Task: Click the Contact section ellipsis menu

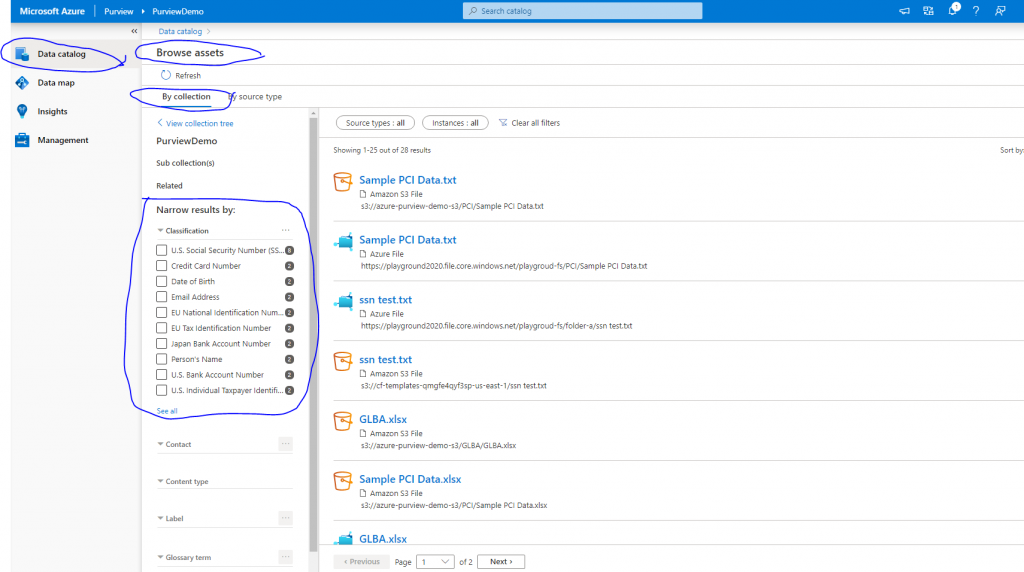Action: pos(285,444)
